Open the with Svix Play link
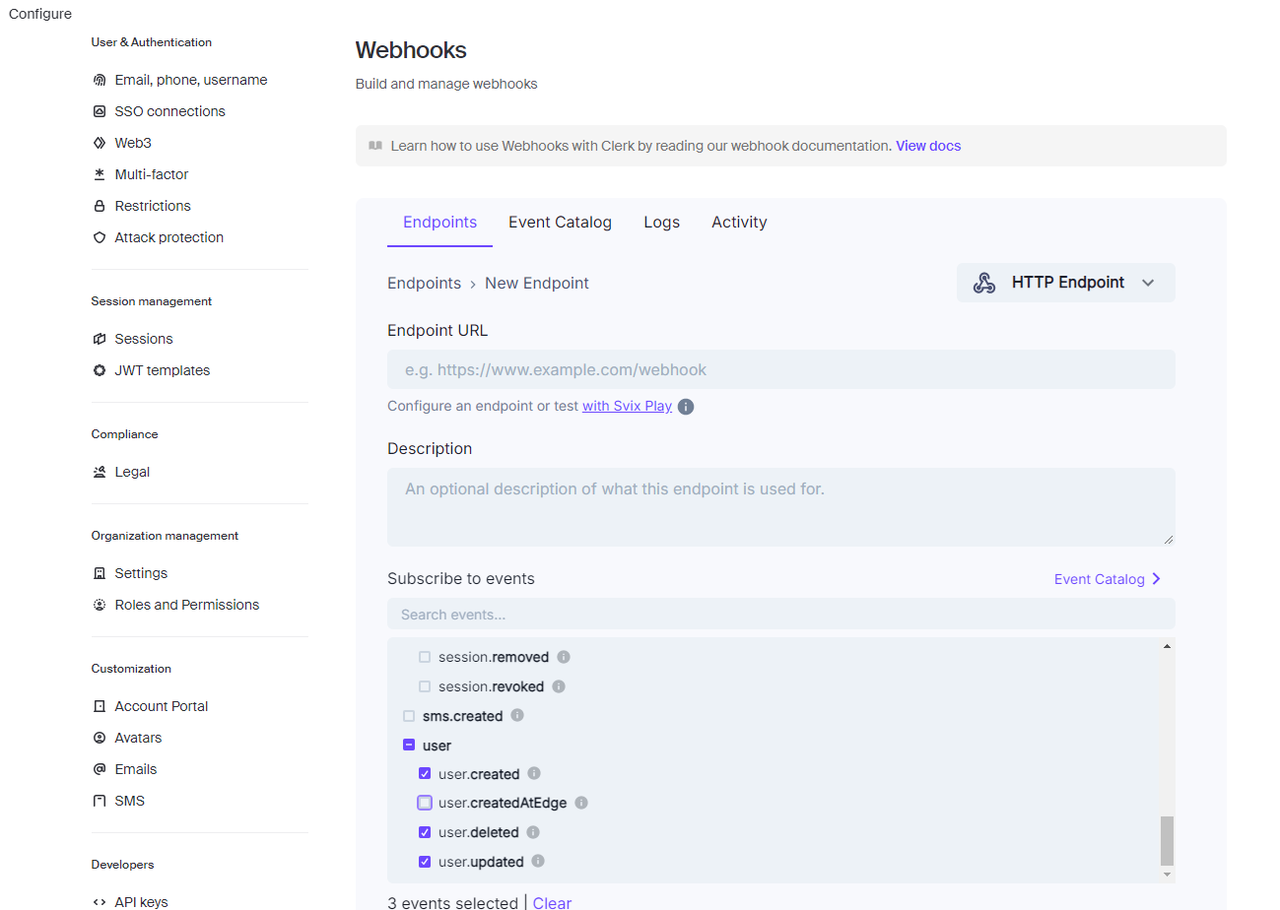 627,406
